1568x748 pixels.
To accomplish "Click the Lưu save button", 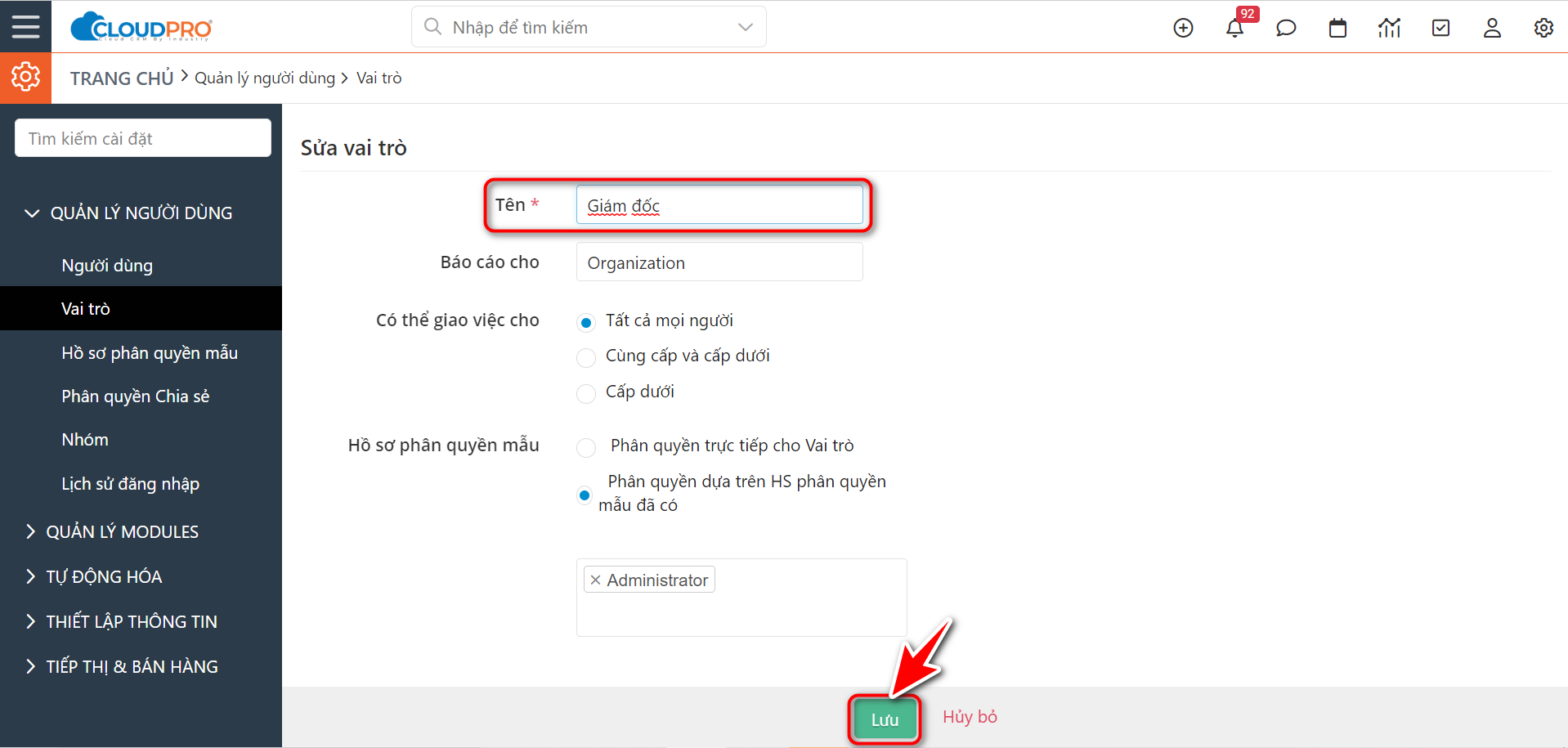I will click(885, 719).
